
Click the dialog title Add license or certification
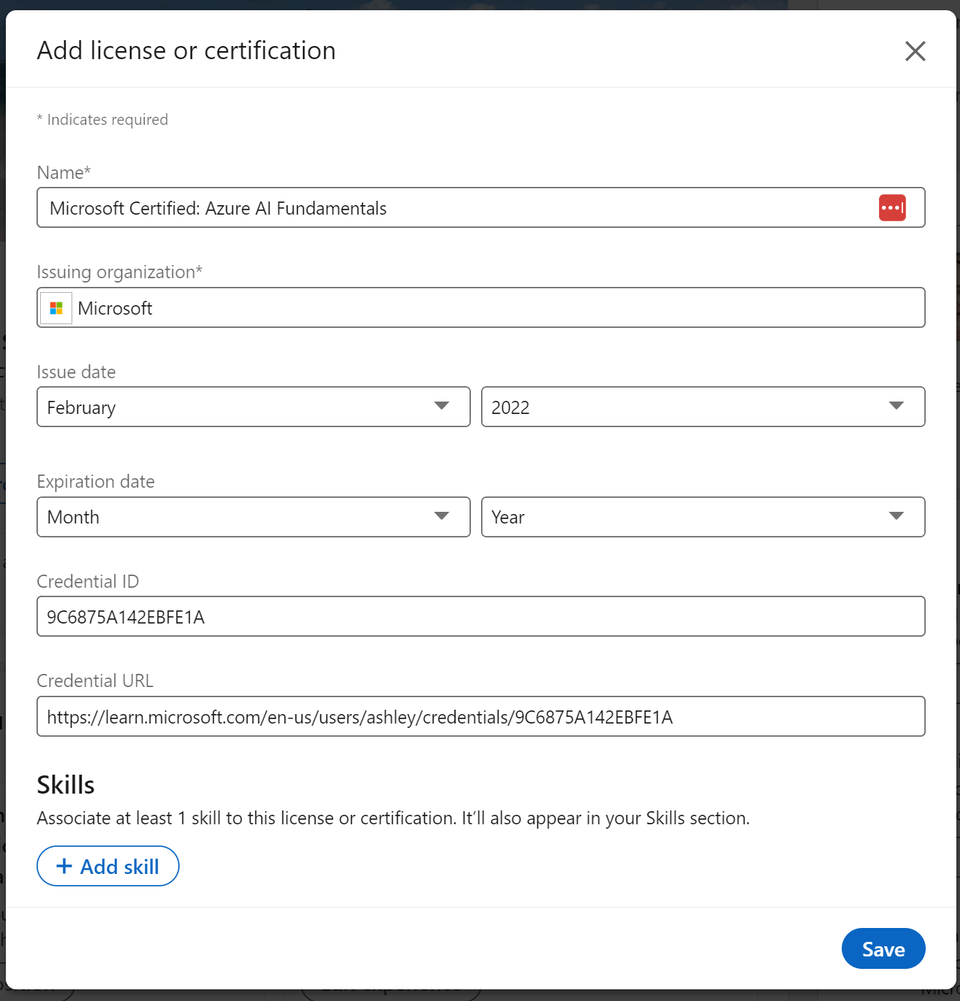[186, 50]
